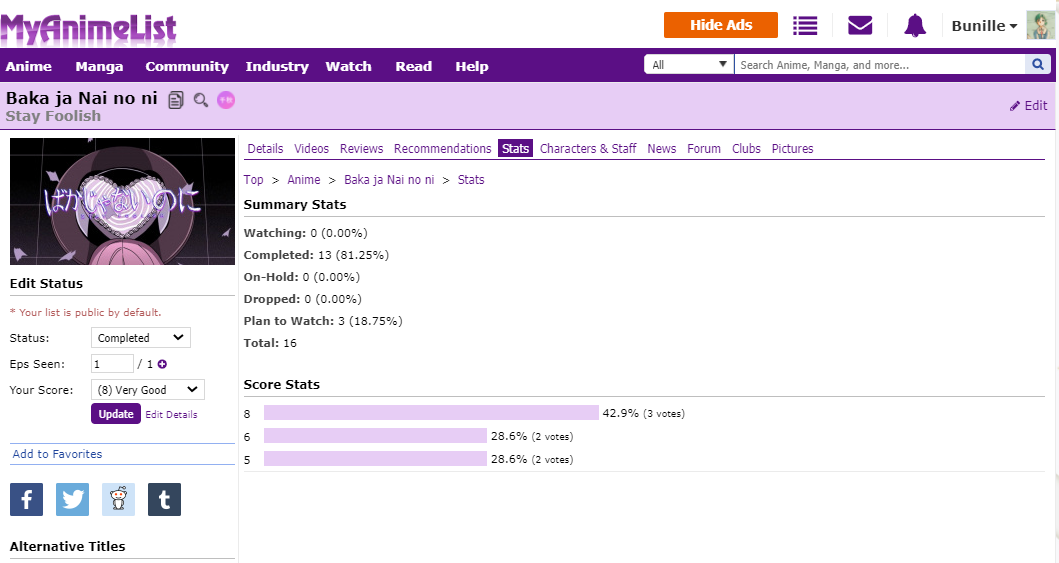Click the score 8 percentage bar
Viewport: 1059px width, 563px height.
431,413
